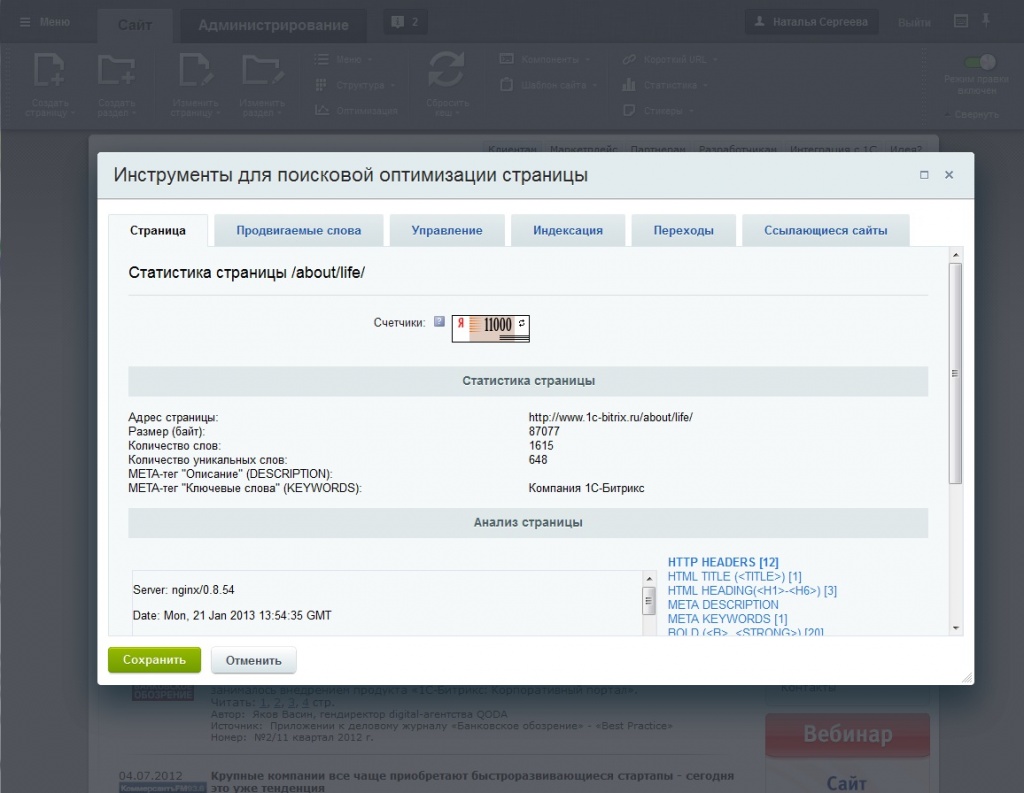Screen dimensions: 1024x793
Task: Click the panel icon beside Выйти
Action: 961,22
